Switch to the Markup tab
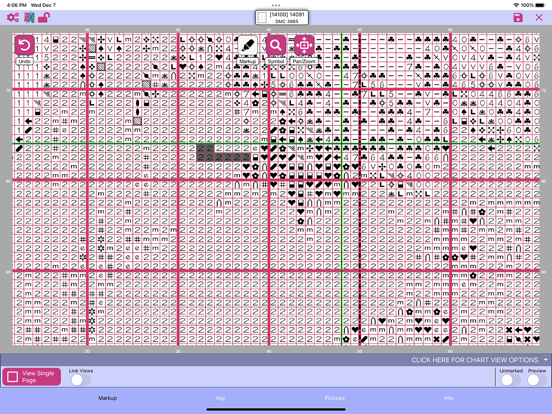This screenshot has height=414, width=552. coord(108,398)
